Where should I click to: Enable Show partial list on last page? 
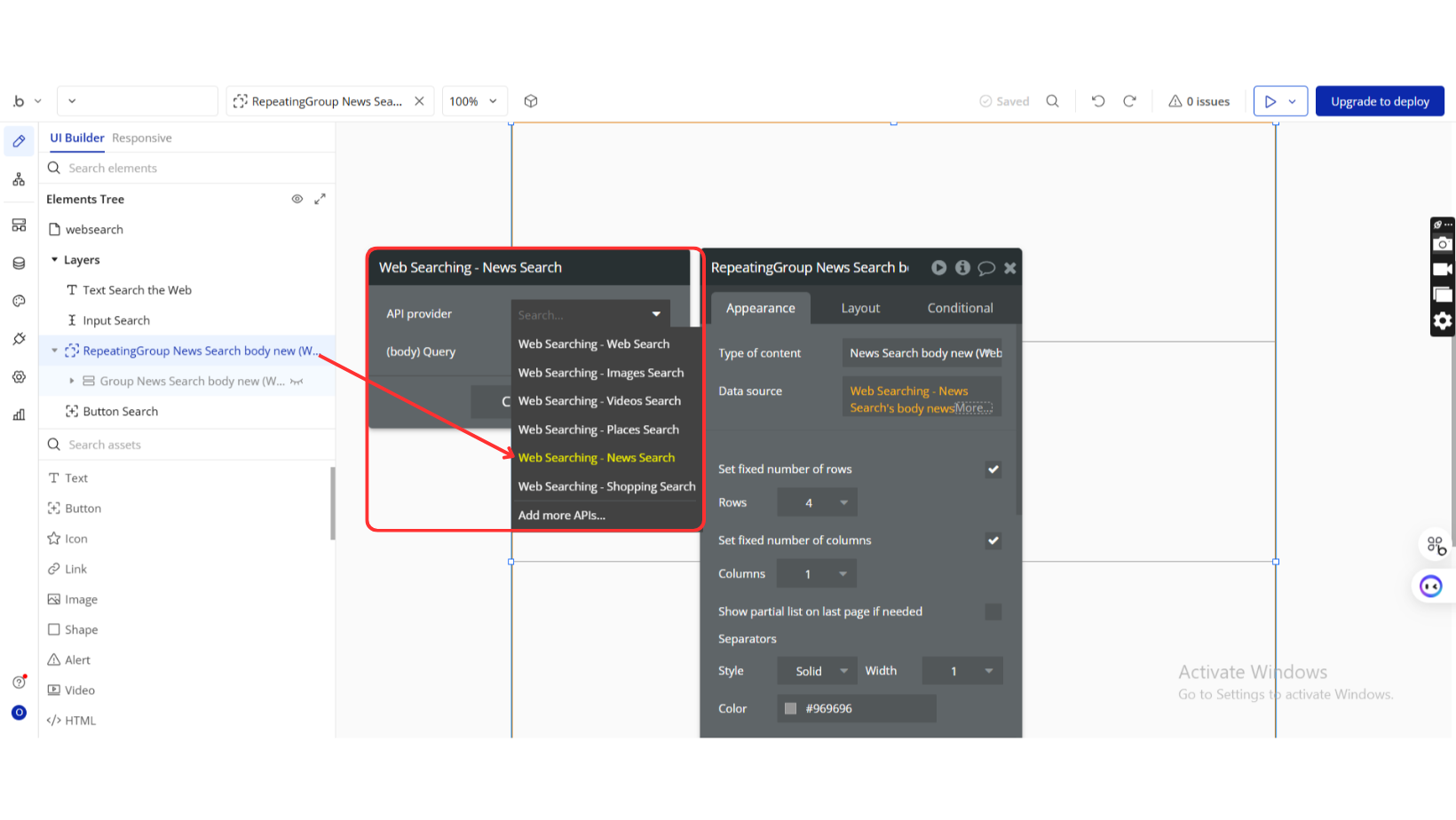click(x=993, y=611)
